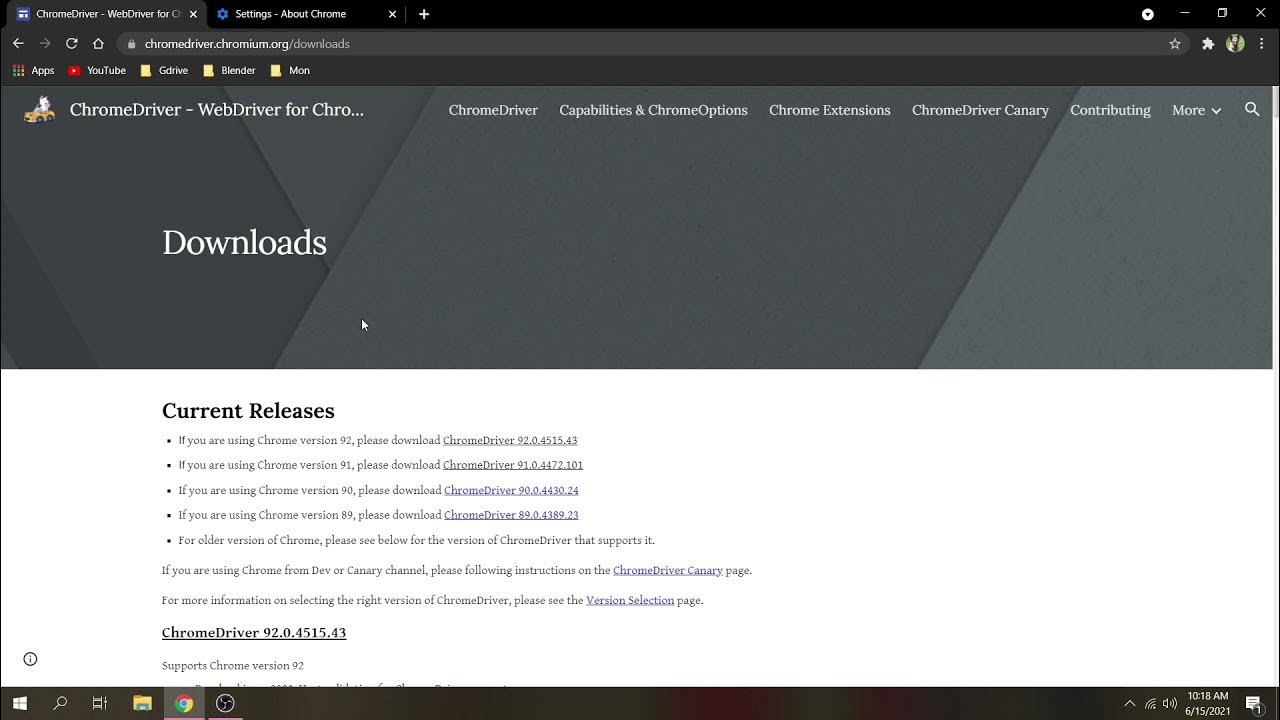The width and height of the screenshot is (1280, 720).
Task: Click the Chrome taskbar icon
Action: pyautogui.click(x=184, y=703)
